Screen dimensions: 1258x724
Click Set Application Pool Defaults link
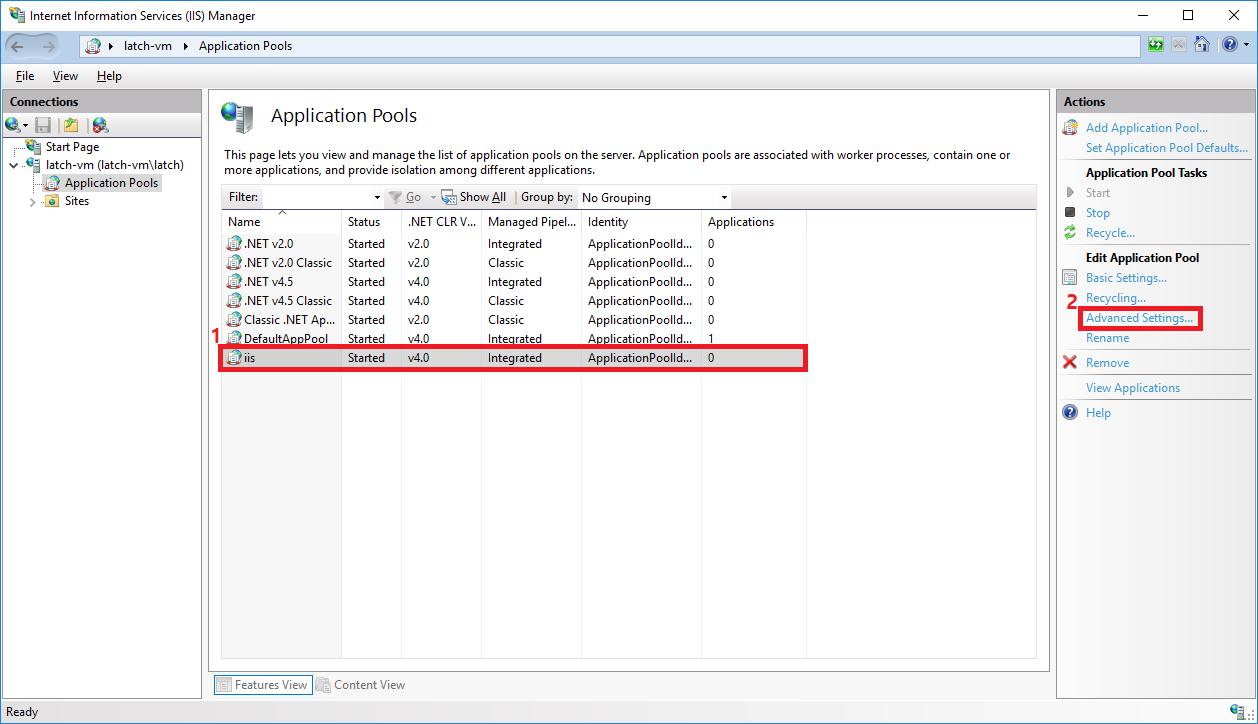[x=1167, y=148]
